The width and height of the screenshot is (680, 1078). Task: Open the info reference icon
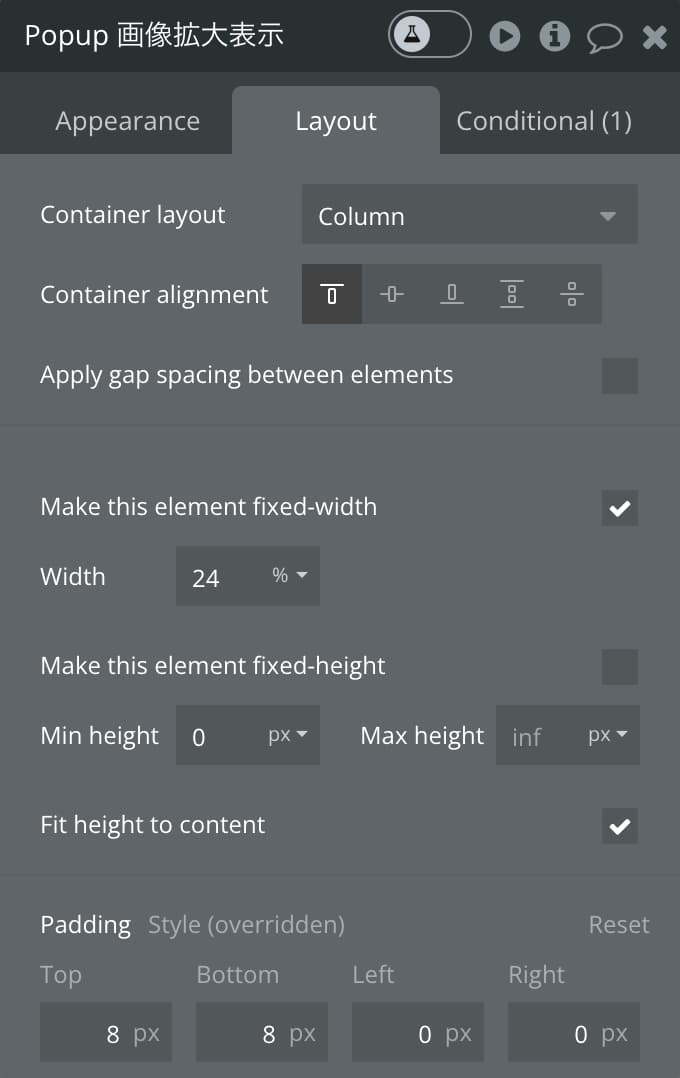(x=554, y=36)
